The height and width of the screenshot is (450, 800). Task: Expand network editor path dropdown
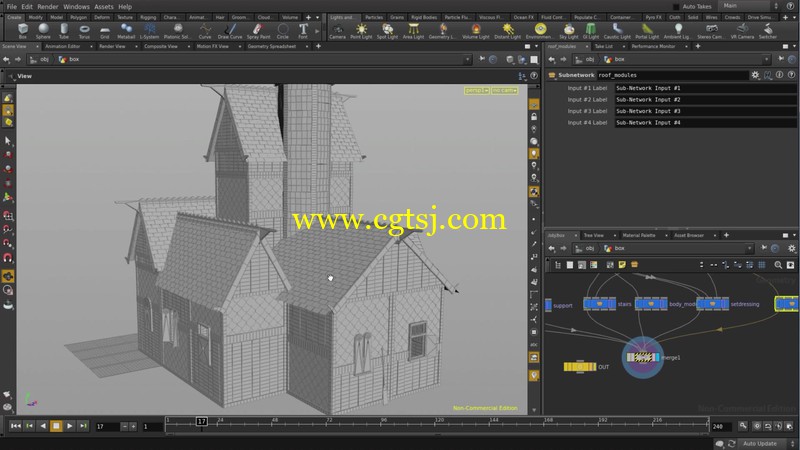749,248
